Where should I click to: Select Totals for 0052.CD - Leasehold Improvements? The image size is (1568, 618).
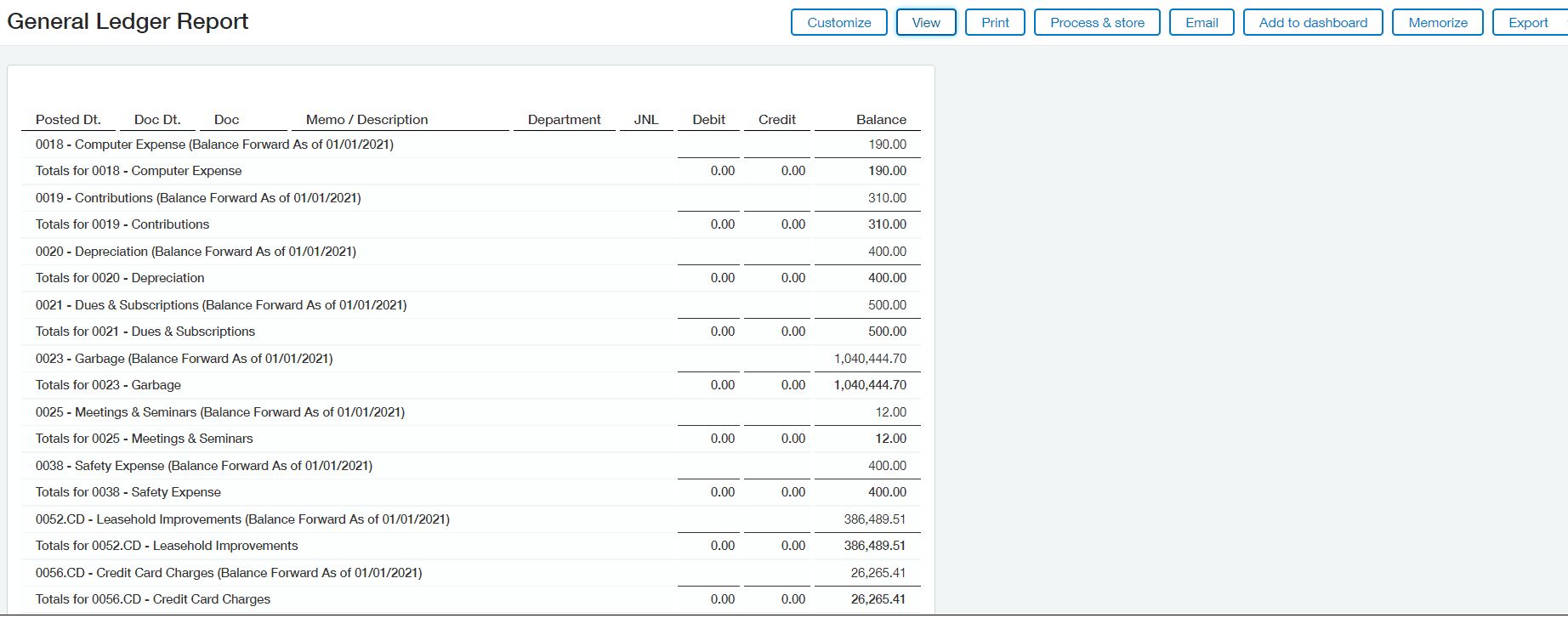(x=471, y=546)
